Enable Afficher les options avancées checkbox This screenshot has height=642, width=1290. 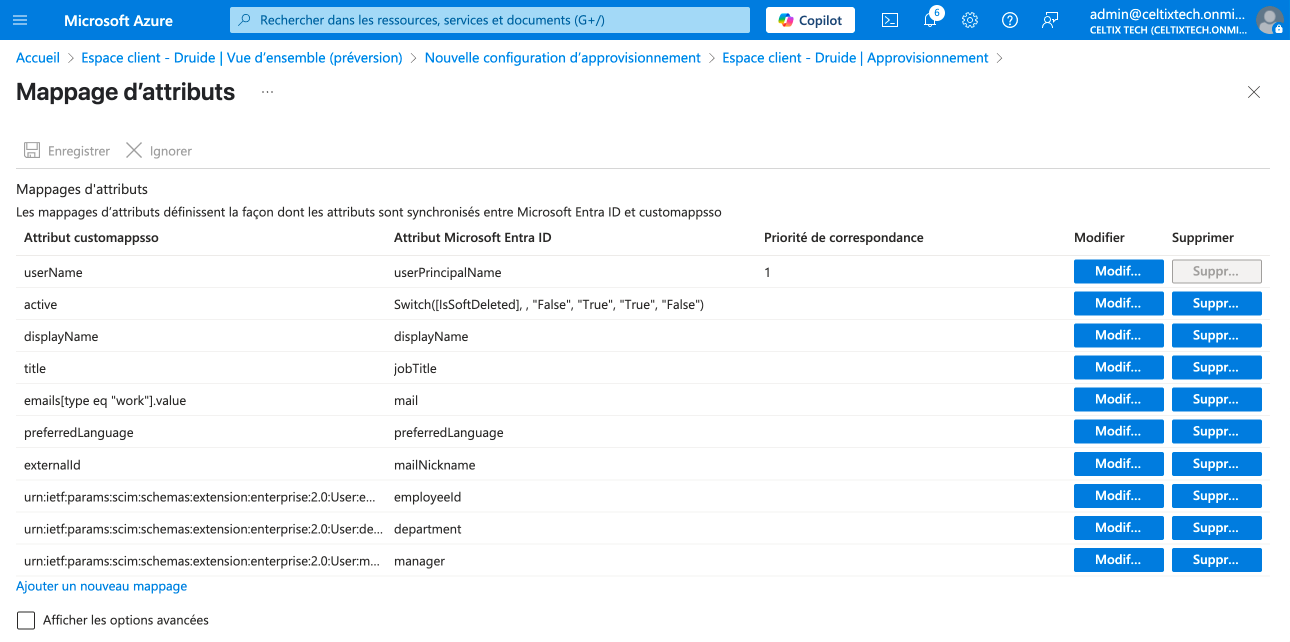pyautogui.click(x=26, y=620)
